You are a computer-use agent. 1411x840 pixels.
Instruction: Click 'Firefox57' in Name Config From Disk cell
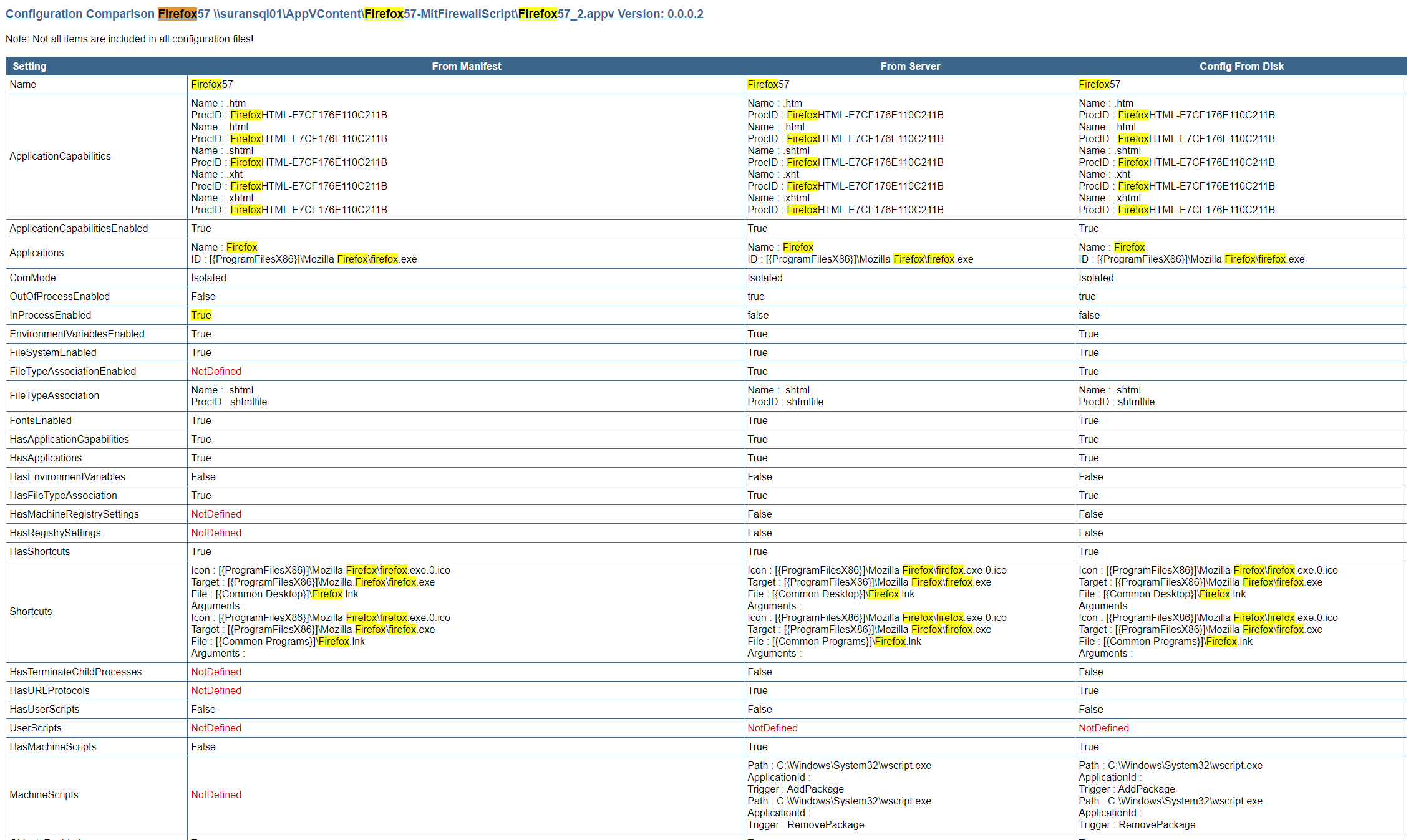coord(1099,84)
